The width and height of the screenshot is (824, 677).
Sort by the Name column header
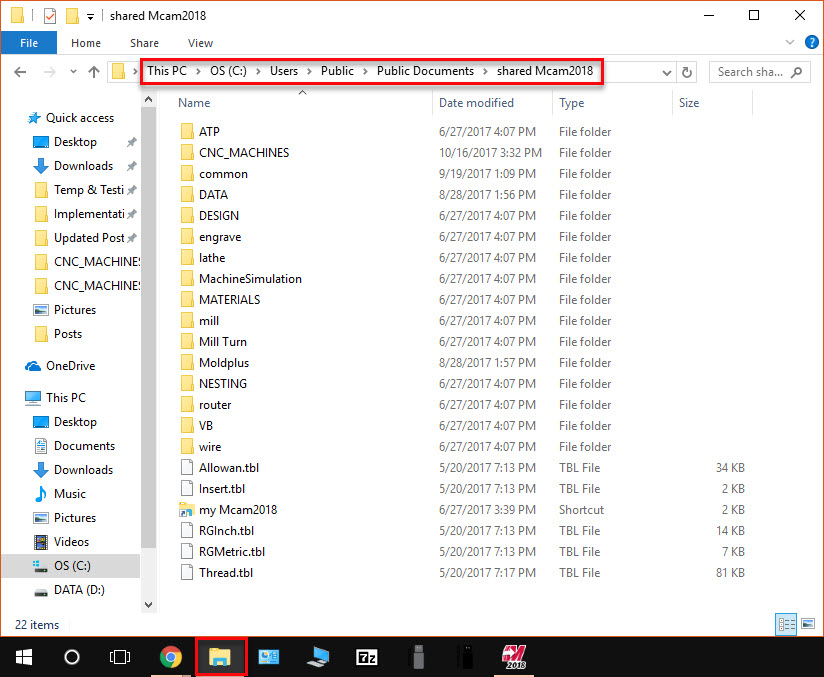(x=194, y=103)
